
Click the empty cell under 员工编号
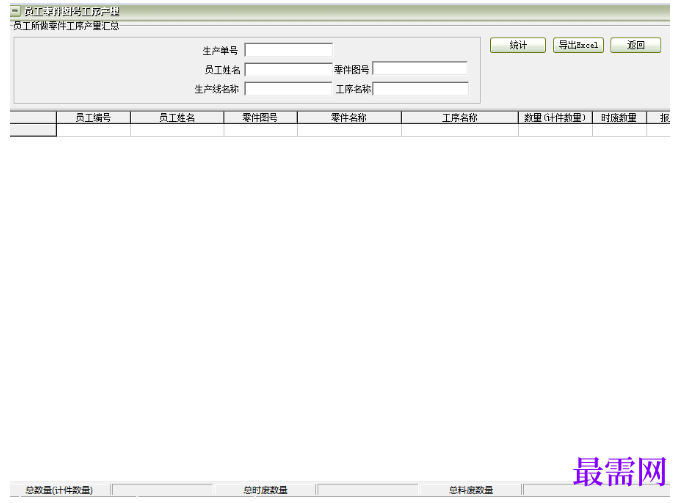[93, 130]
